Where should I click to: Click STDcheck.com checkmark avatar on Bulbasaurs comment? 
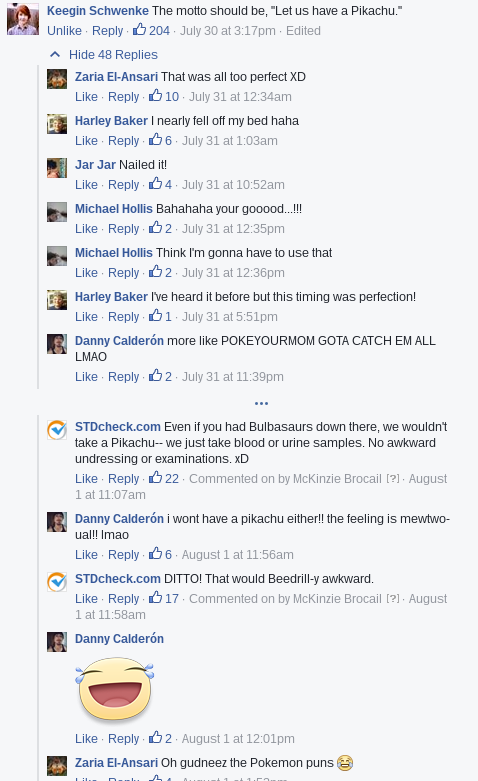(57, 430)
